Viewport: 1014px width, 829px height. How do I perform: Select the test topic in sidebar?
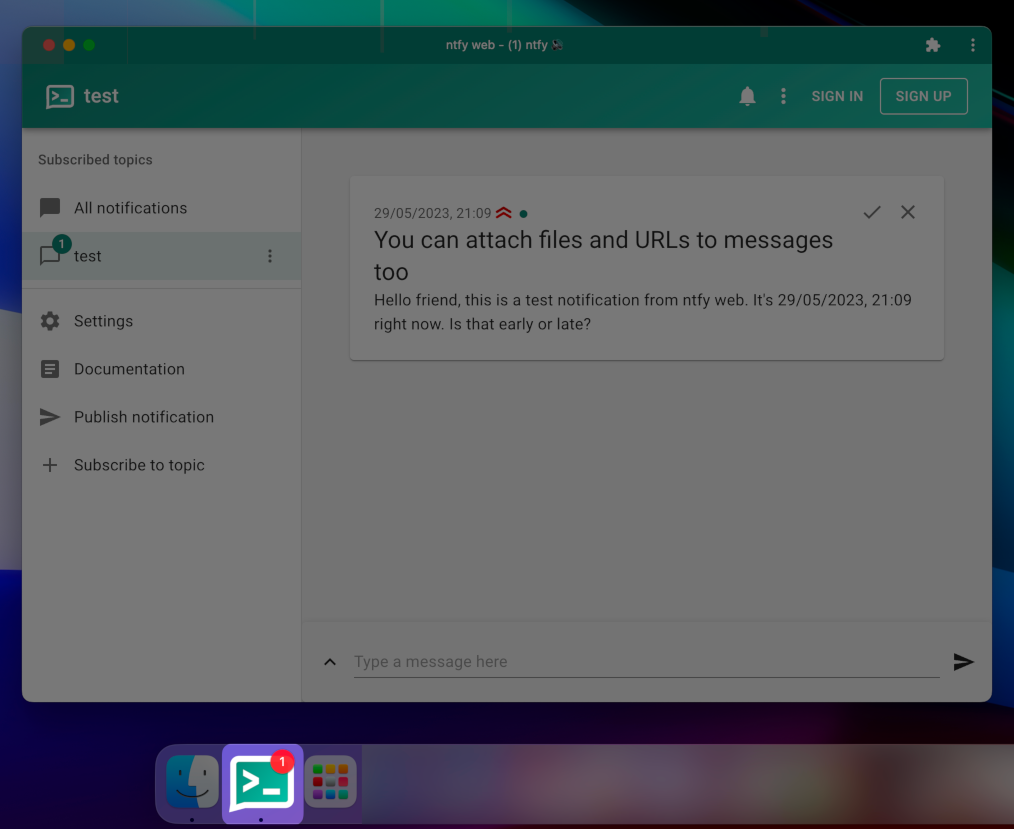[x=88, y=256]
